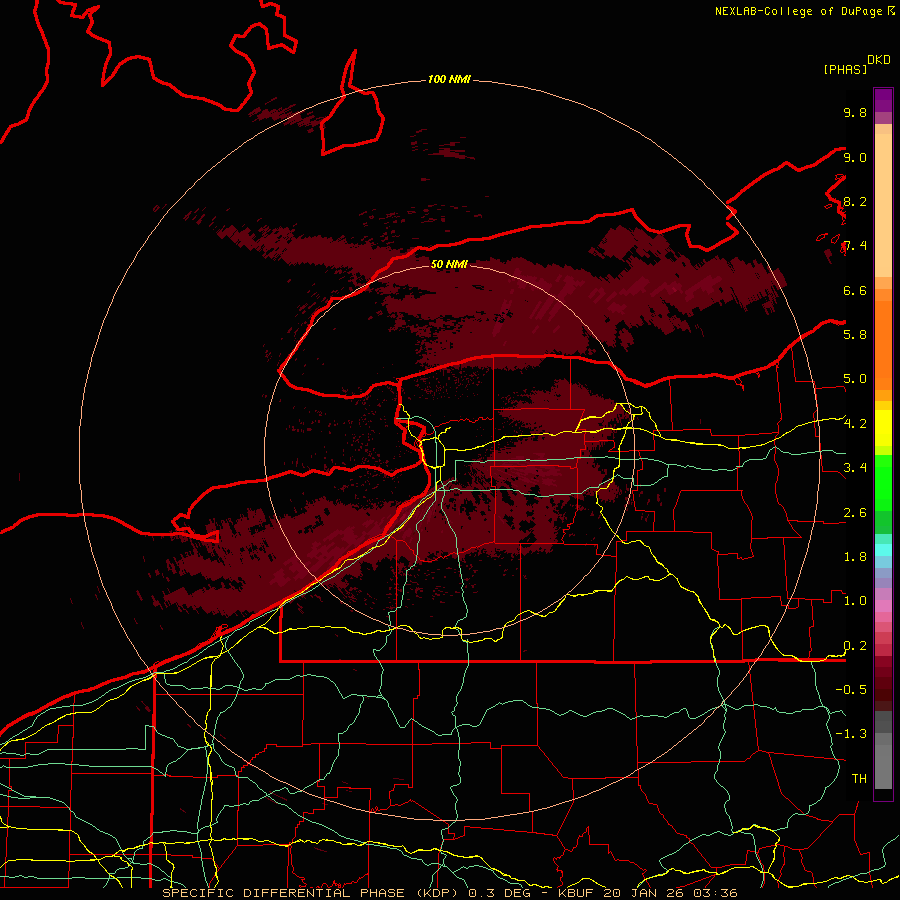Click the purple swatch atop the color scale
The width and height of the screenshot is (900, 900).
883,100
